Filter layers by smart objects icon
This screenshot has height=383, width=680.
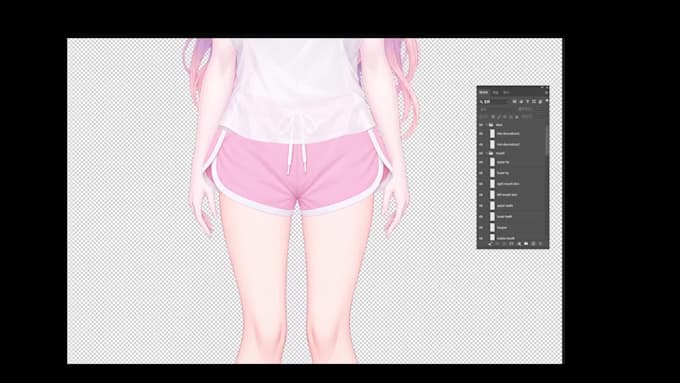(540, 101)
